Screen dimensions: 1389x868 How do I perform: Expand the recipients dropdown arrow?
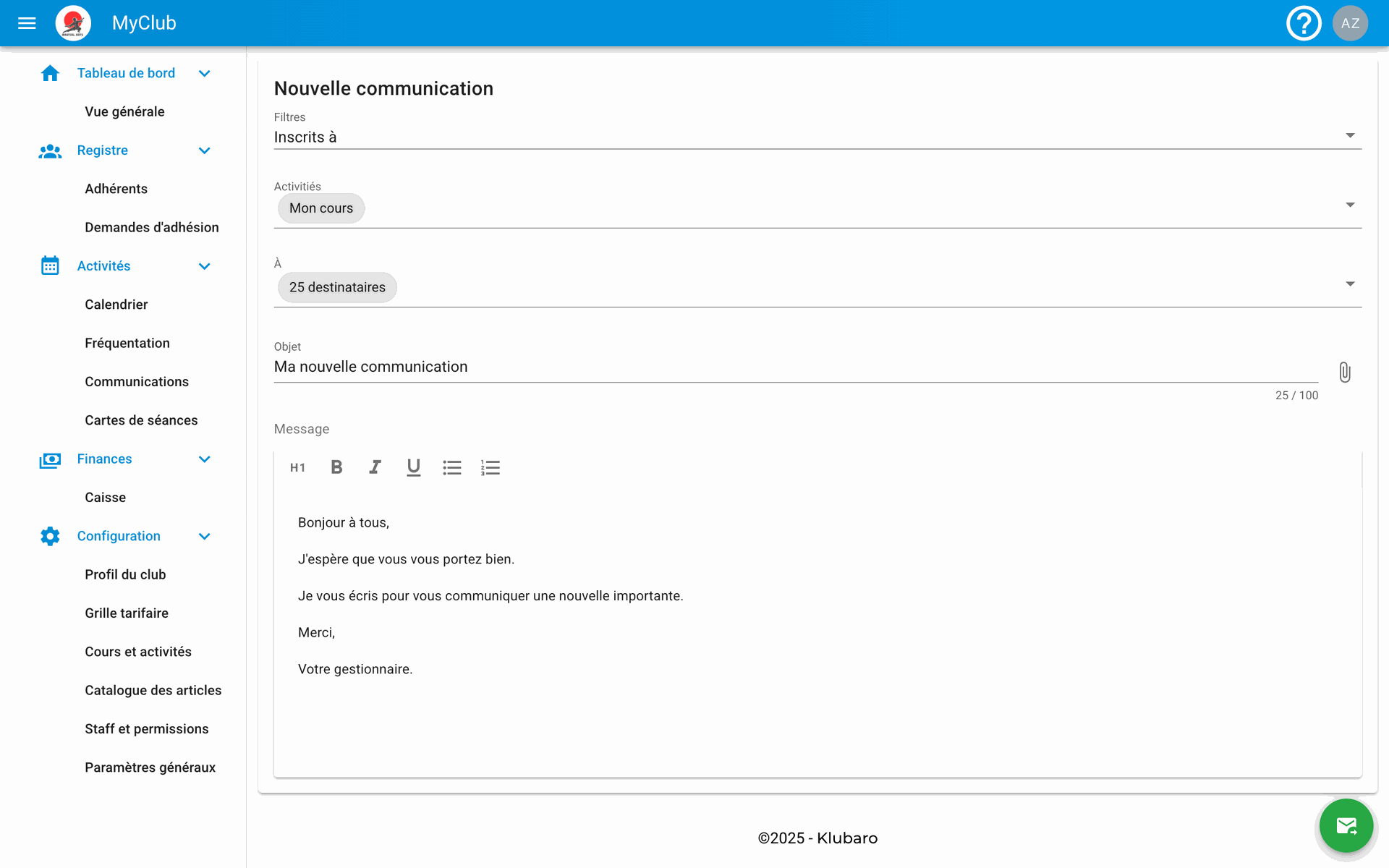1349,284
